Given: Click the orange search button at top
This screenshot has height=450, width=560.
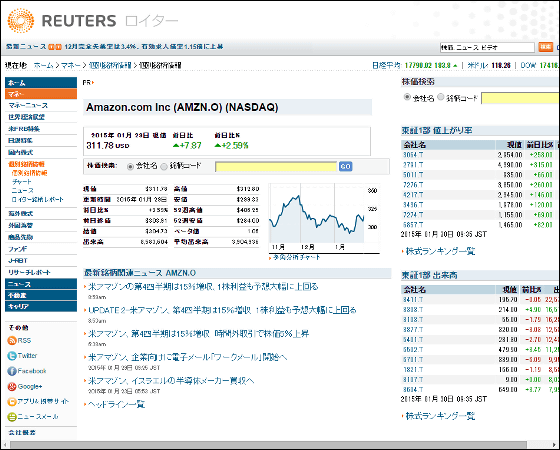Looking at the screenshot, I should pyautogui.click(x=545, y=47).
